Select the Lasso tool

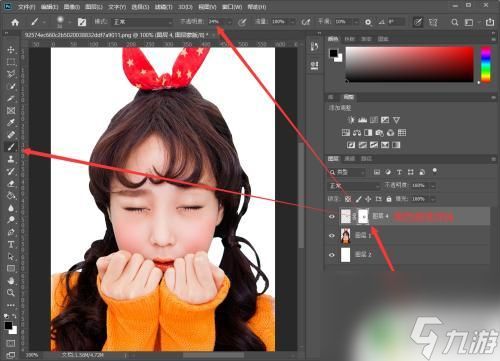point(11,74)
